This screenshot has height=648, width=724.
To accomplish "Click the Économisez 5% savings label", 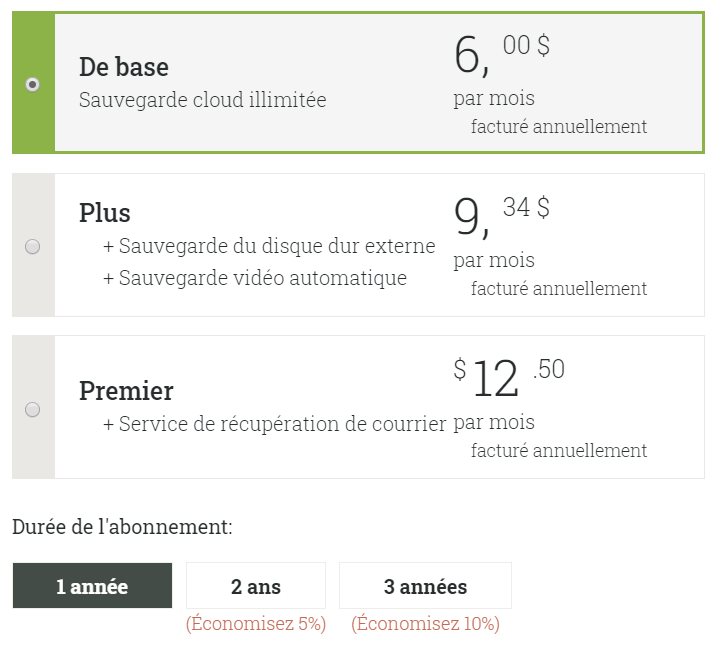I will tap(256, 624).
